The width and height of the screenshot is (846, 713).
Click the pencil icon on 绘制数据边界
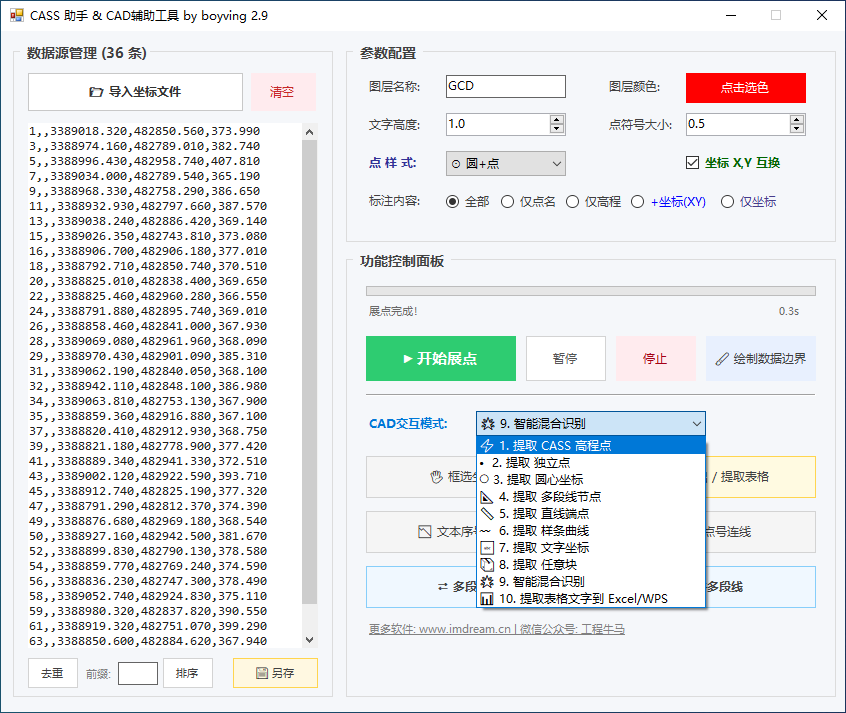coord(722,359)
